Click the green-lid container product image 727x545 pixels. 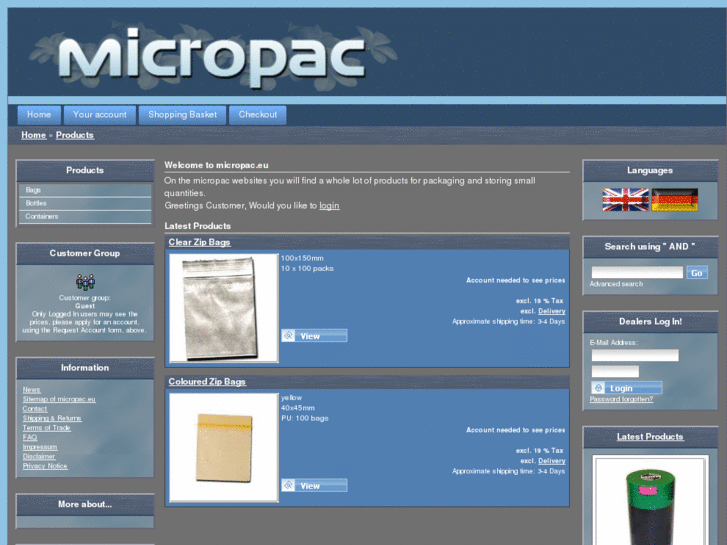pos(650,500)
